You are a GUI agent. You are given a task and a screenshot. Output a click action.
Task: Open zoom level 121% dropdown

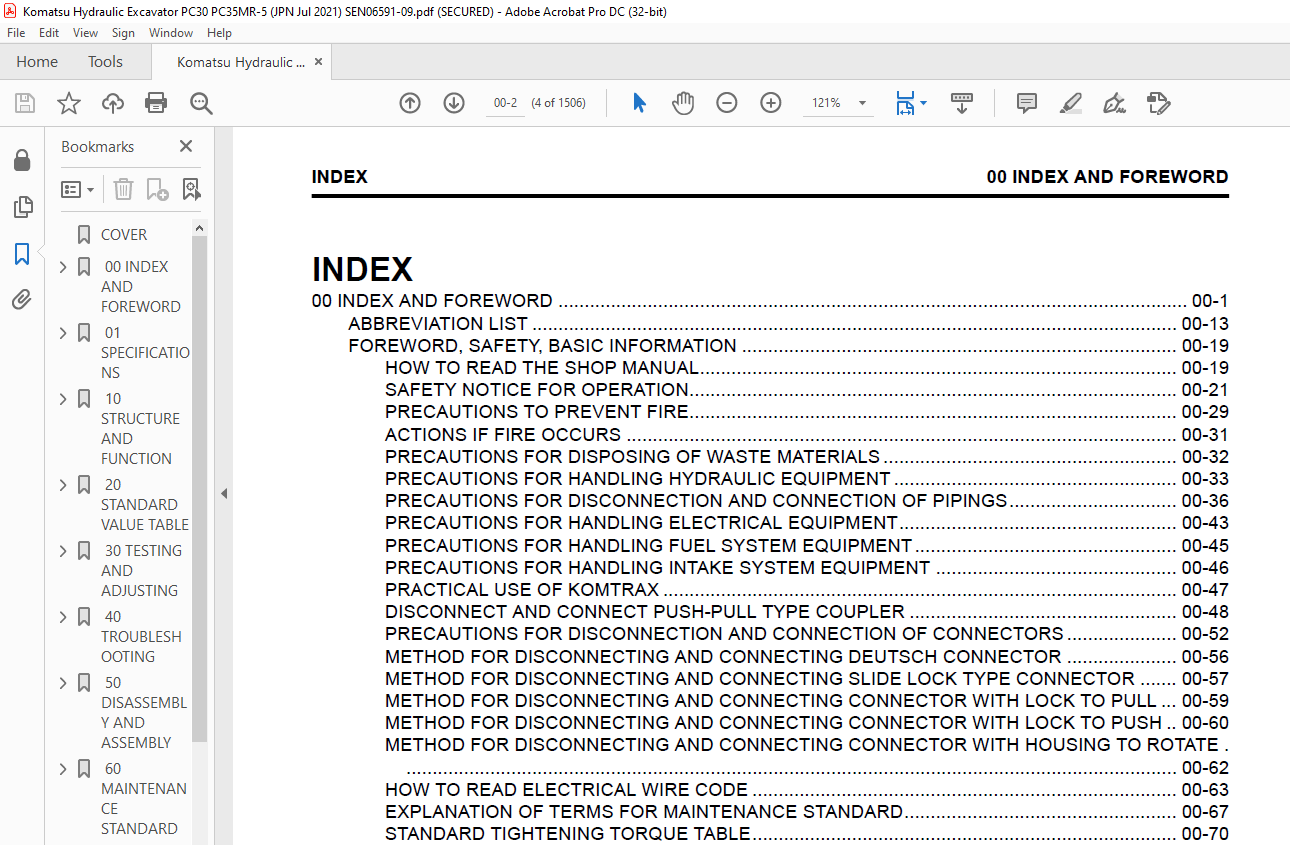coord(861,103)
